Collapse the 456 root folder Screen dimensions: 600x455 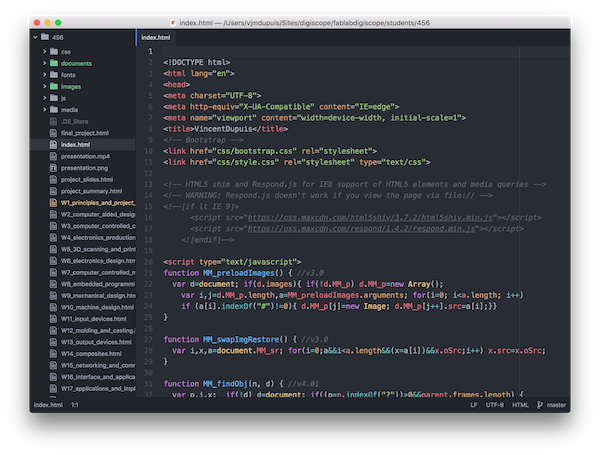(36, 37)
